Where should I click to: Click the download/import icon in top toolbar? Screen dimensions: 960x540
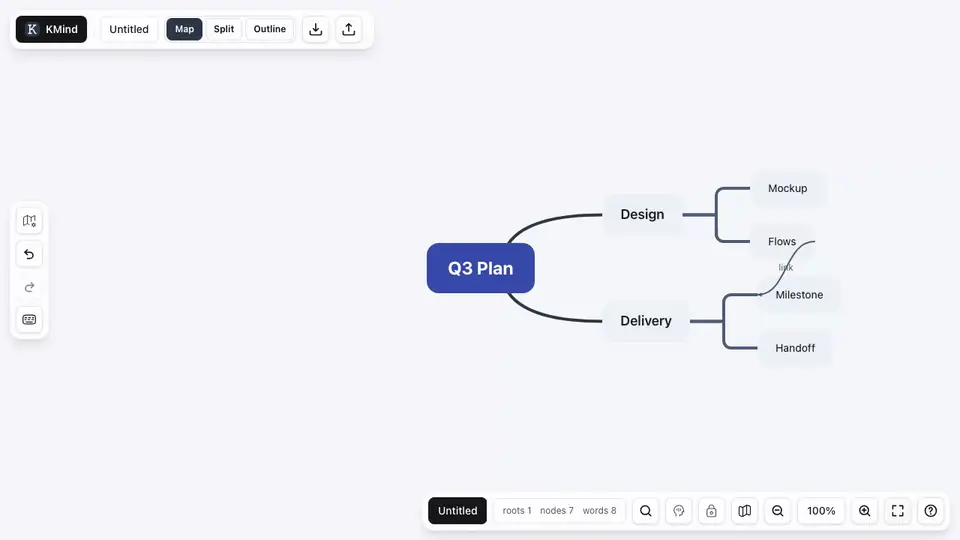315,29
